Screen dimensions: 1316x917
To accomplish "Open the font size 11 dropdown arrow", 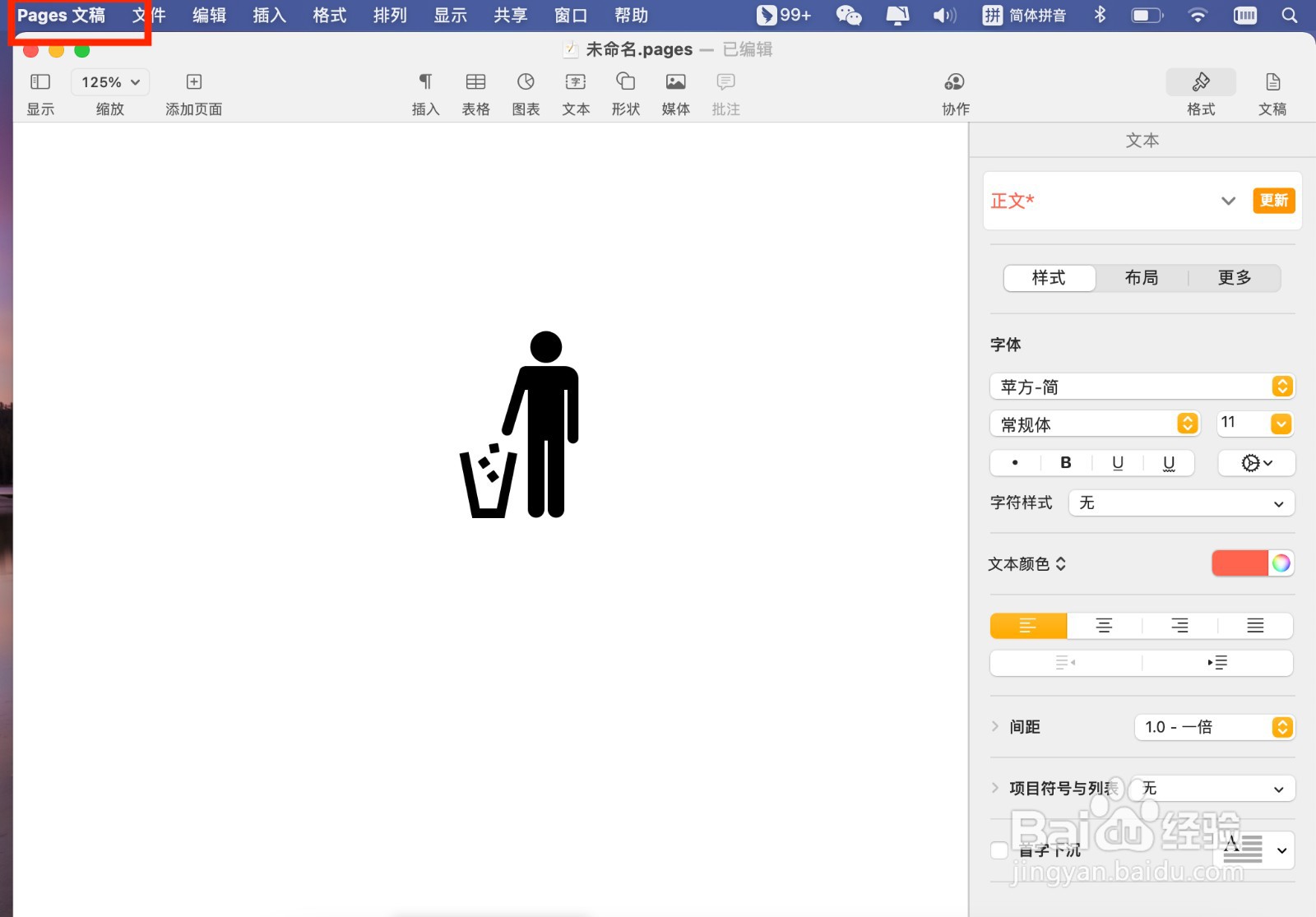I will pyautogui.click(x=1281, y=424).
